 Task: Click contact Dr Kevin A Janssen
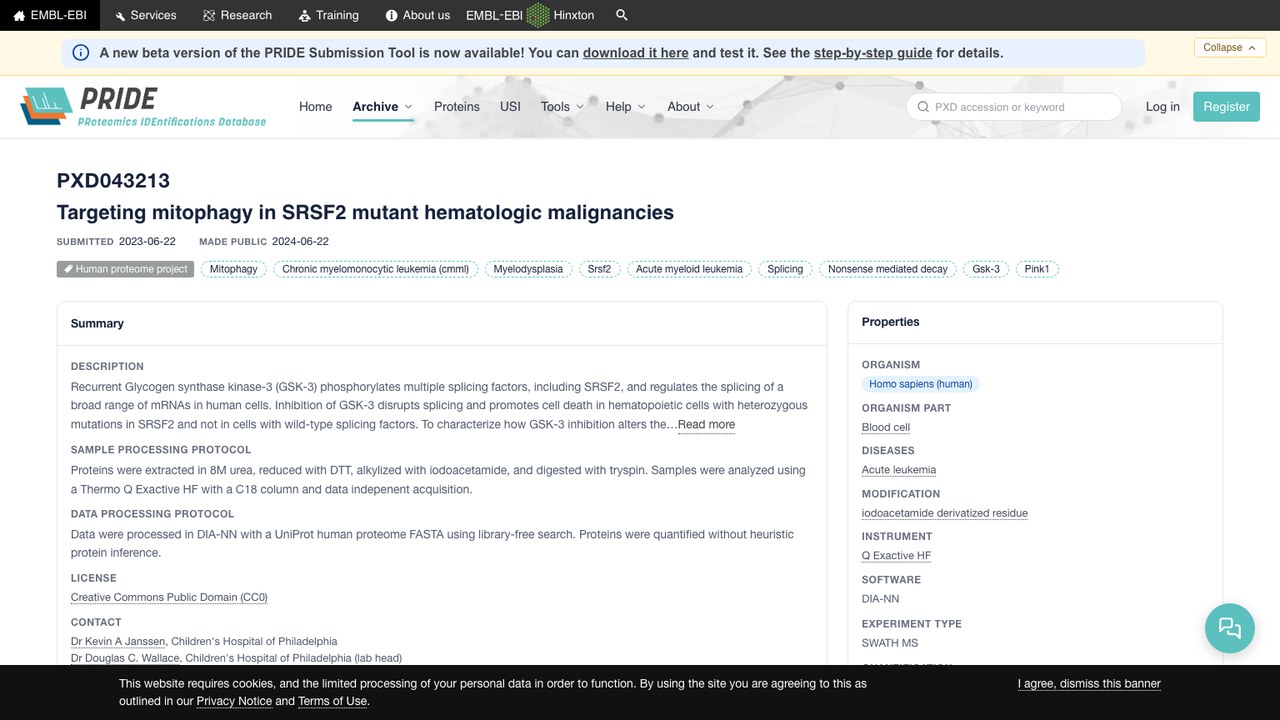pyautogui.click(x=118, y=642)
